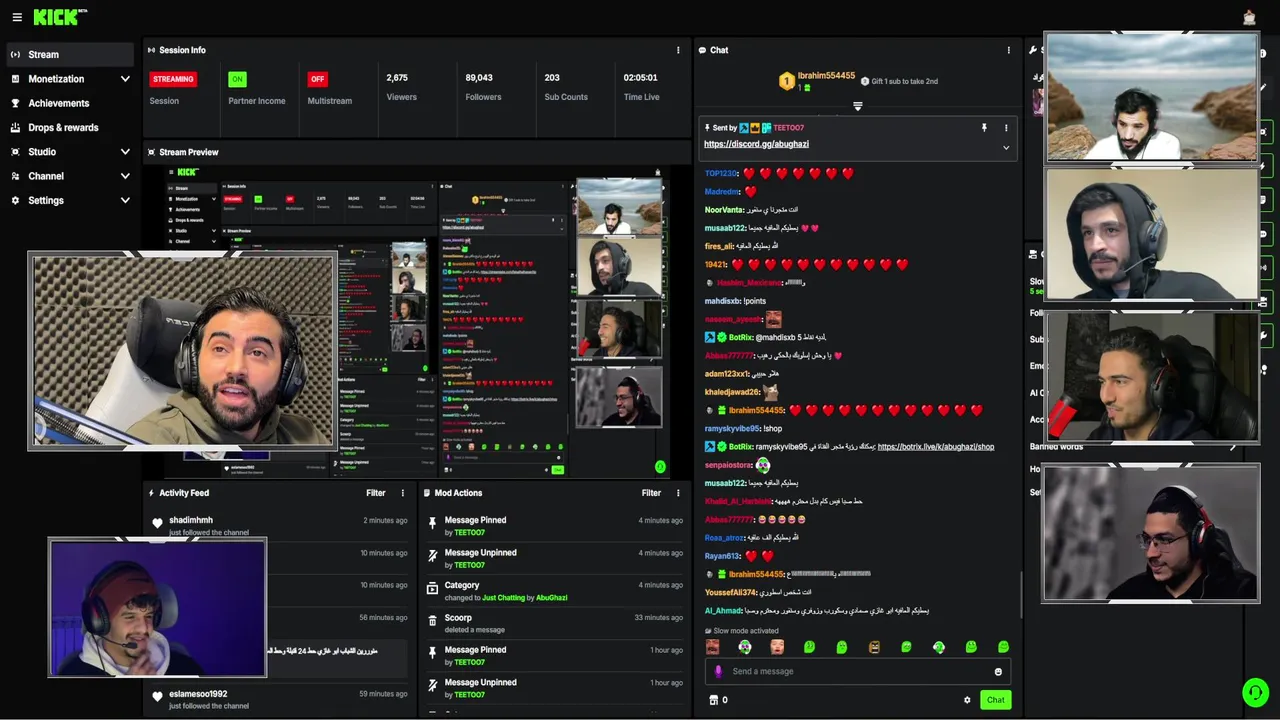Viewport: 1280px width, 720px height.
Task: Open the Activity Feed Filter
Action: [376, 493]
